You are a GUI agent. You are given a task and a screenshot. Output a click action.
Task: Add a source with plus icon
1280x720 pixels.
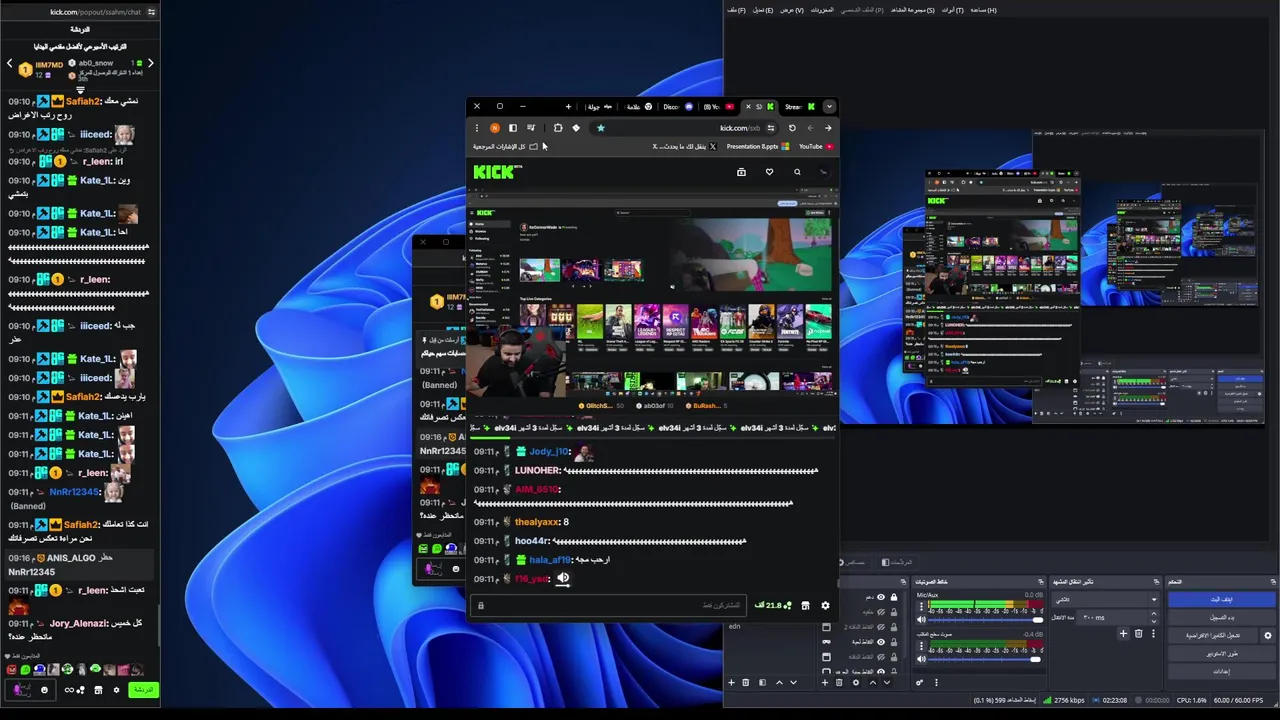[x=825, y=682]
